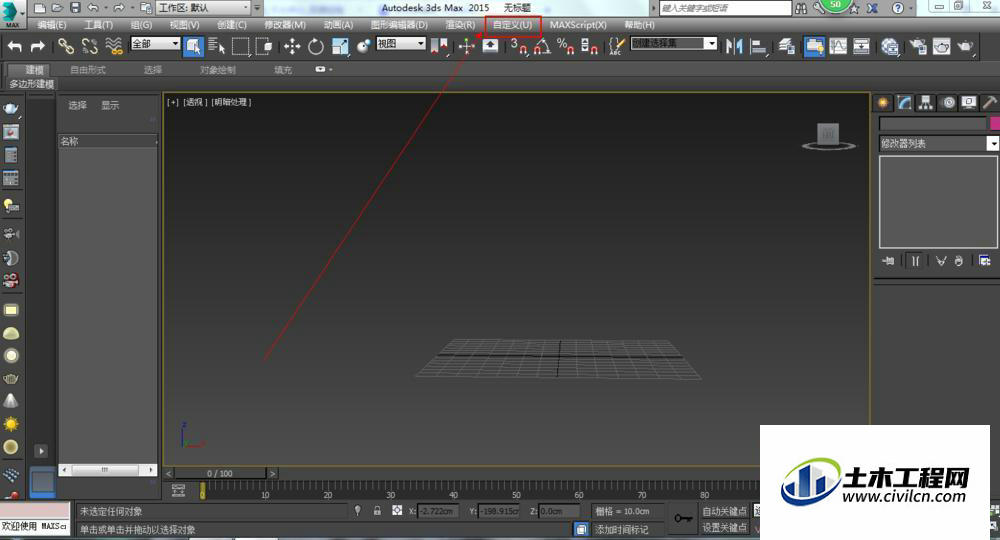Screen dimensions: 1000x540
Task: Click the New Scene icon in quick access toolbar
Action: point(40,8)
